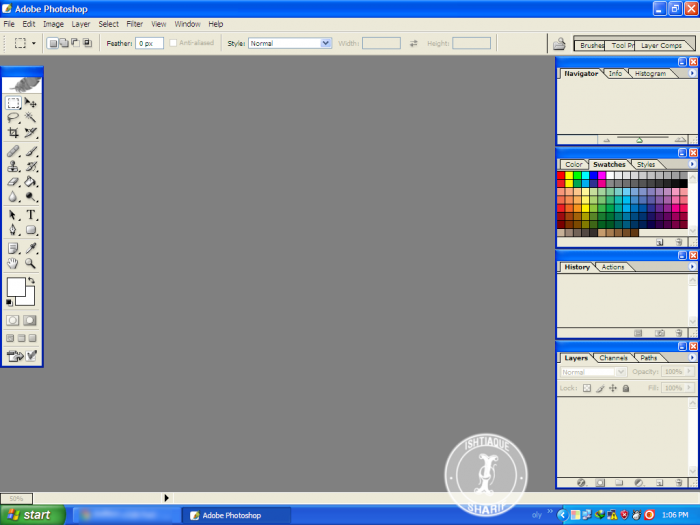Choose the Lasso tool

pyautogui.click(x=13, y=118)
